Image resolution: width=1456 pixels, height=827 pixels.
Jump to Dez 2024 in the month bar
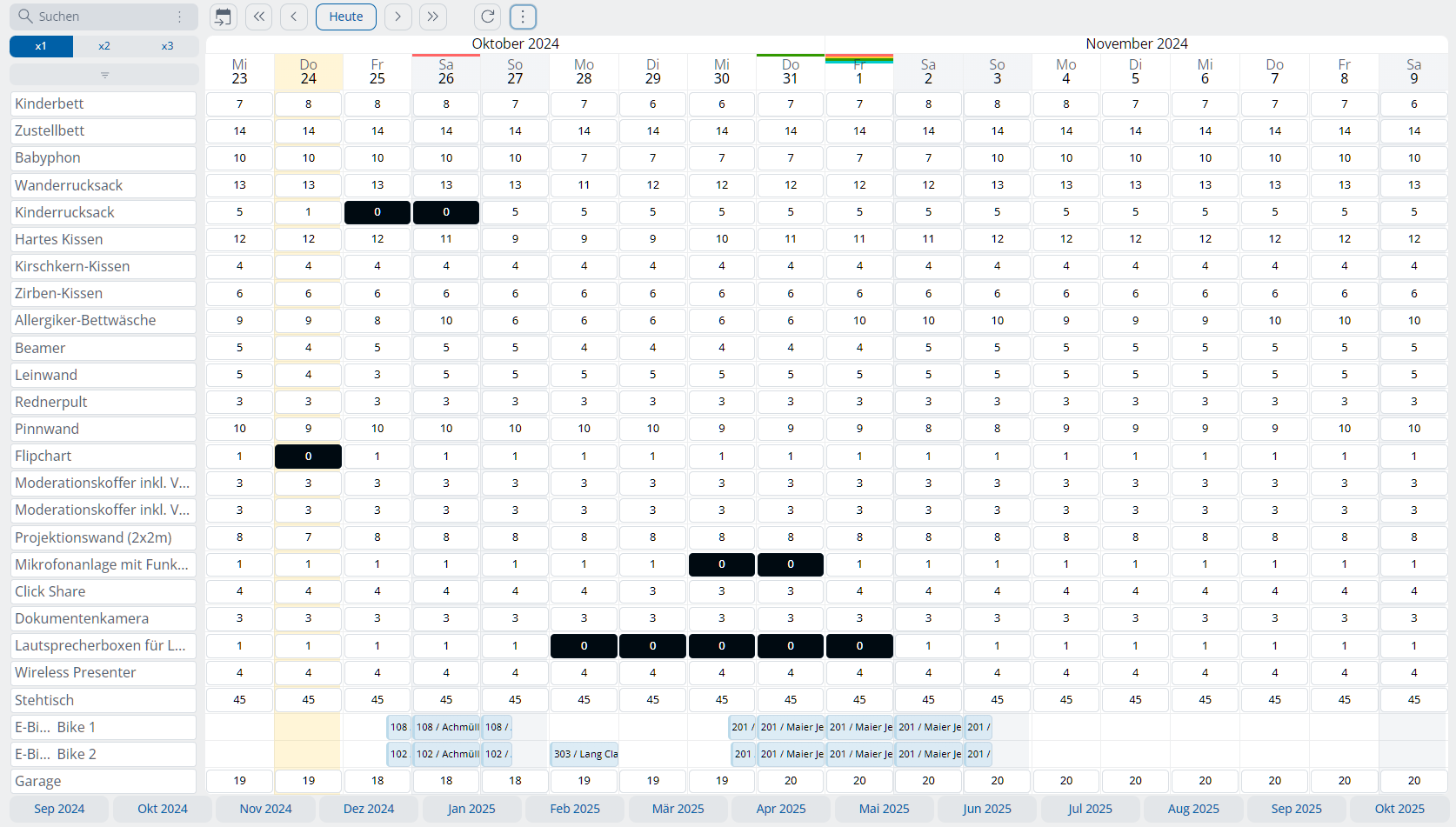369,809
